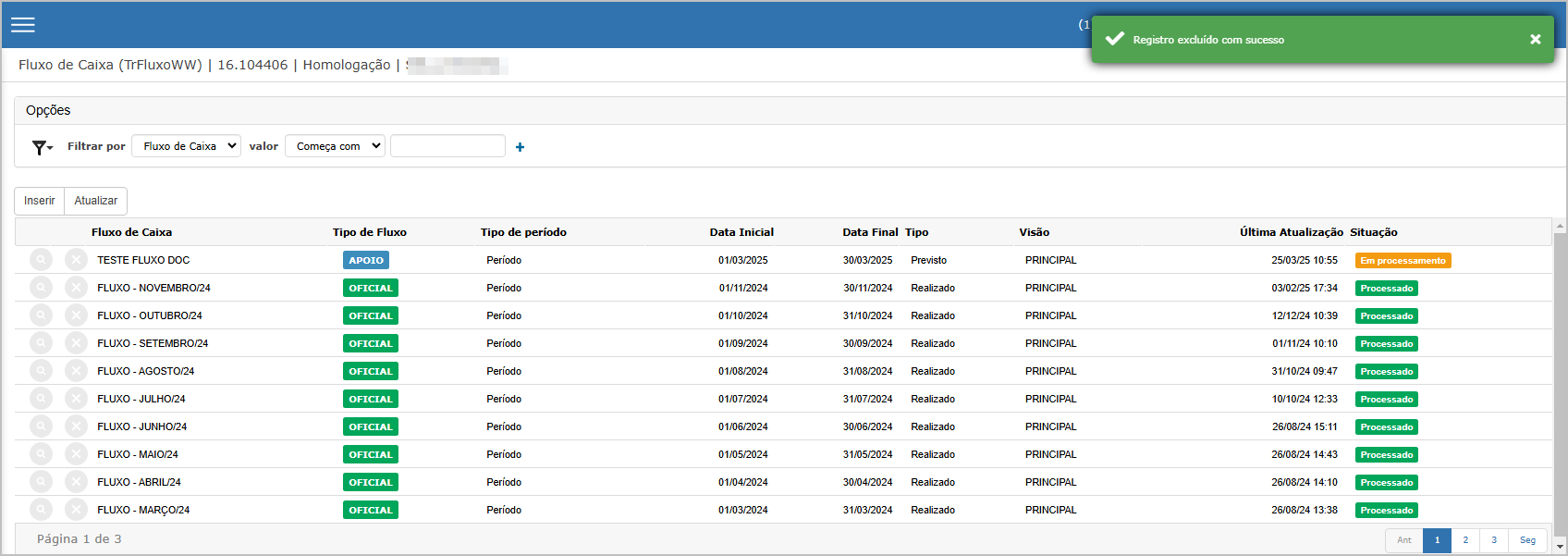1568x556 pixels.
Task: Click the '25/03/25 10:55' update timestamp
Action: coord(1305,260)
